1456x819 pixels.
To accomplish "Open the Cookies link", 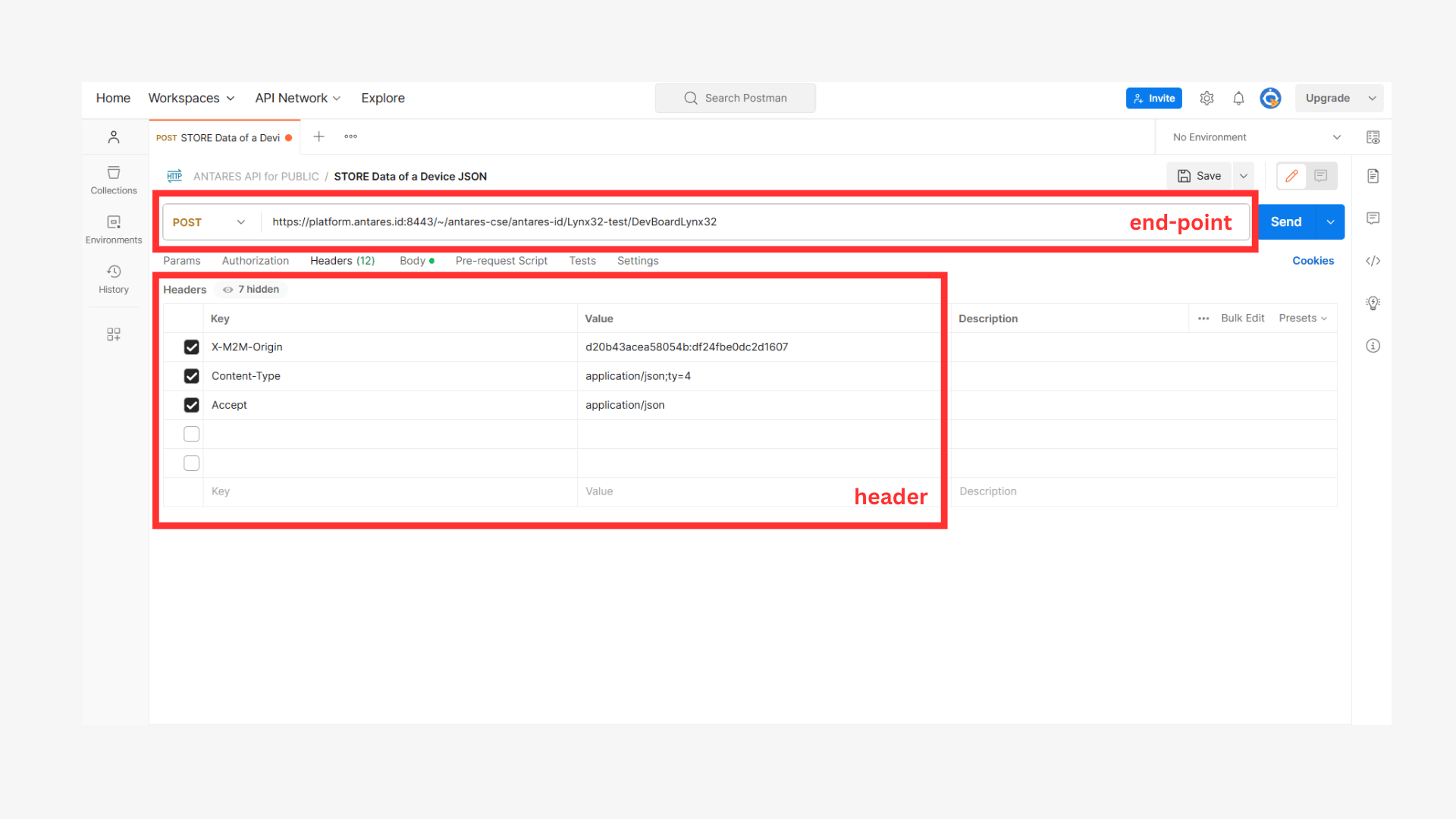I will 1313,261.
